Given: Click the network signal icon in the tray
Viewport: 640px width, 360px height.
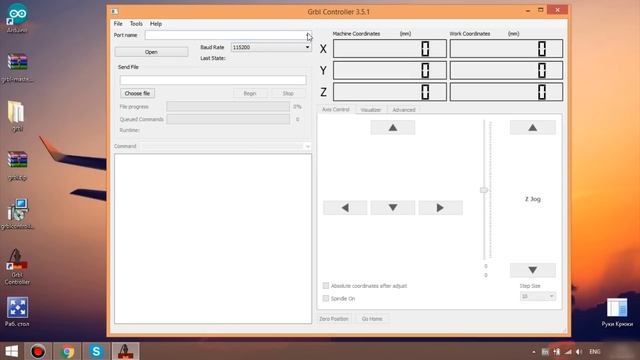Looking at the screenshot, I should pos(568,351).
